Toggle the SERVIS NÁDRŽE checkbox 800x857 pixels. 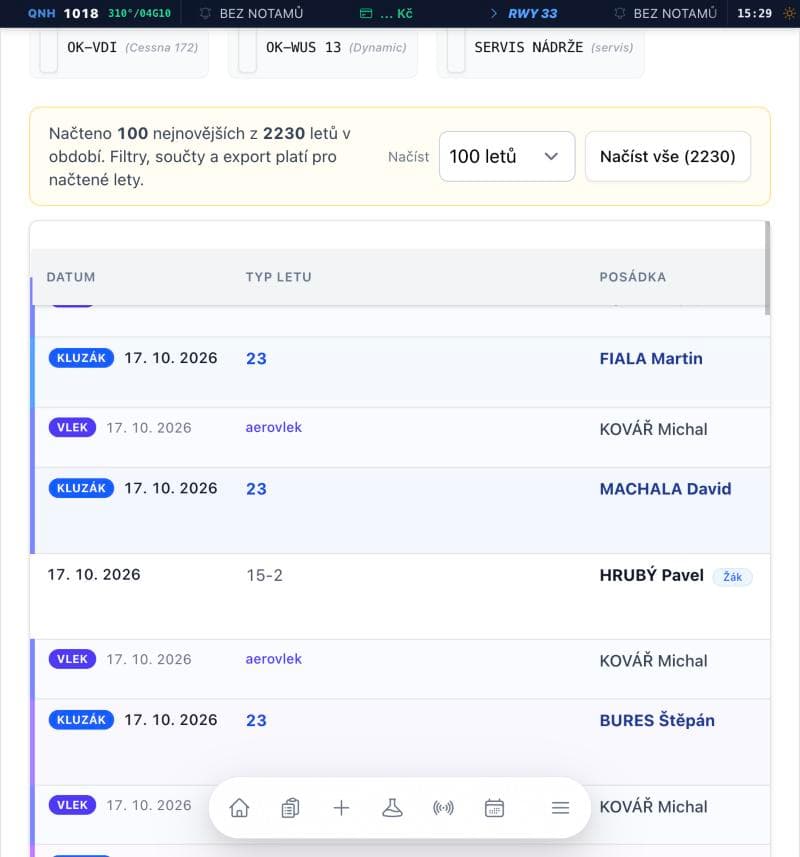click(x=456, y=52)
